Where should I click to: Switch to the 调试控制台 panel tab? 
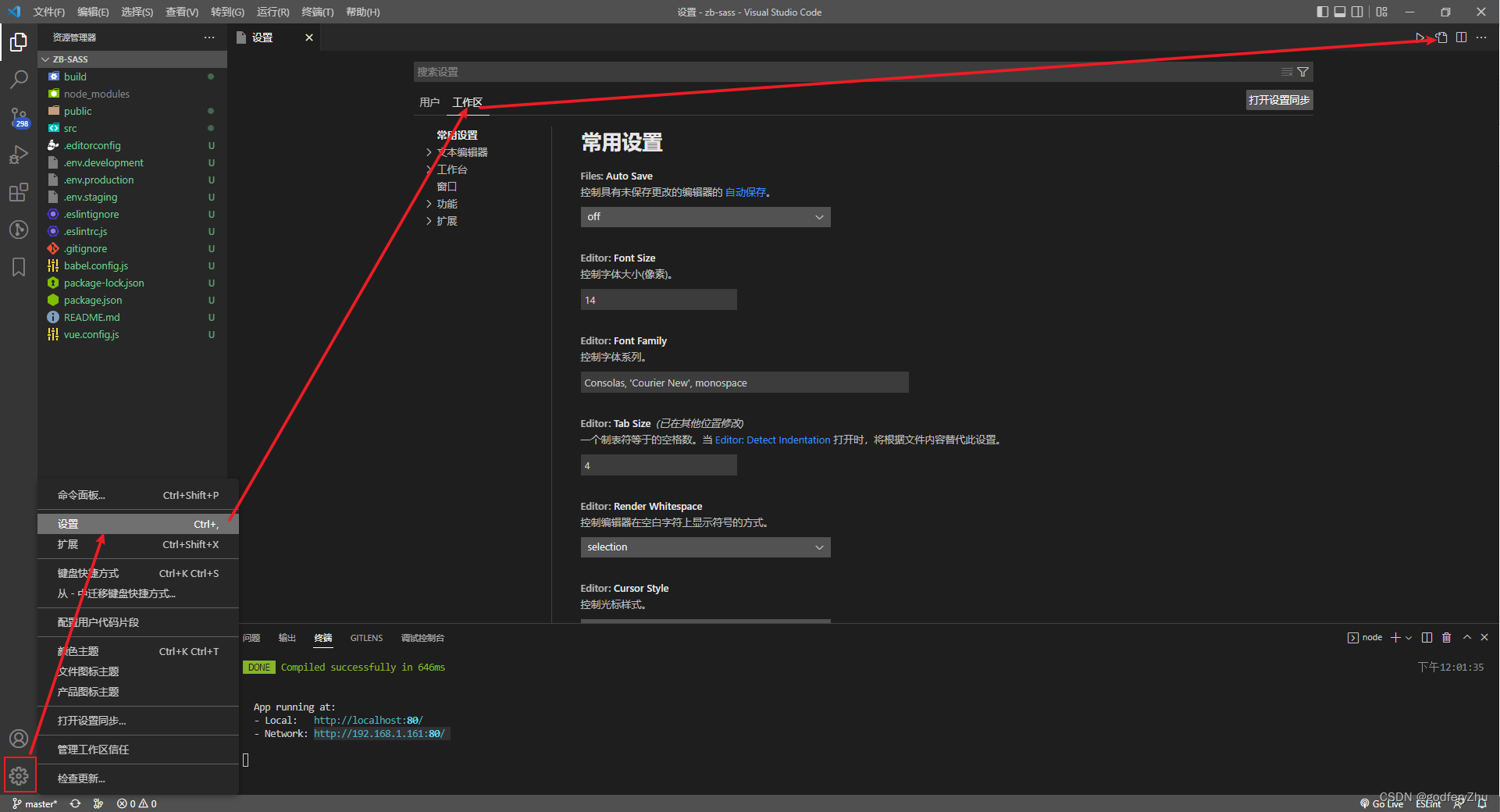tap(422, 638)
